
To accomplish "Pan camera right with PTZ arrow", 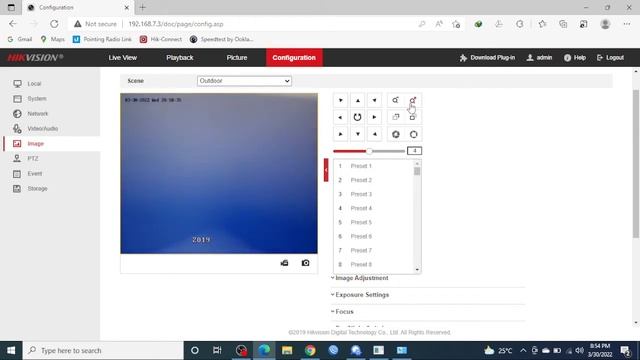I will pyautogui.click(x=374, y=118).
